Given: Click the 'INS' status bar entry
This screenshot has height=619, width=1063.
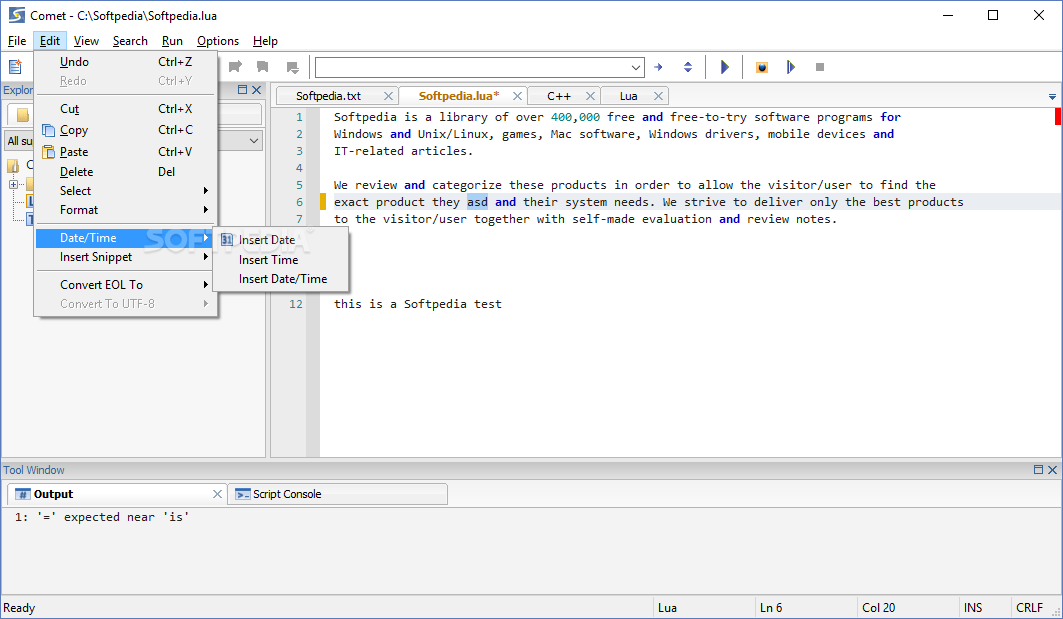Looking at the screenshot, I should click(x=973, y=607).
